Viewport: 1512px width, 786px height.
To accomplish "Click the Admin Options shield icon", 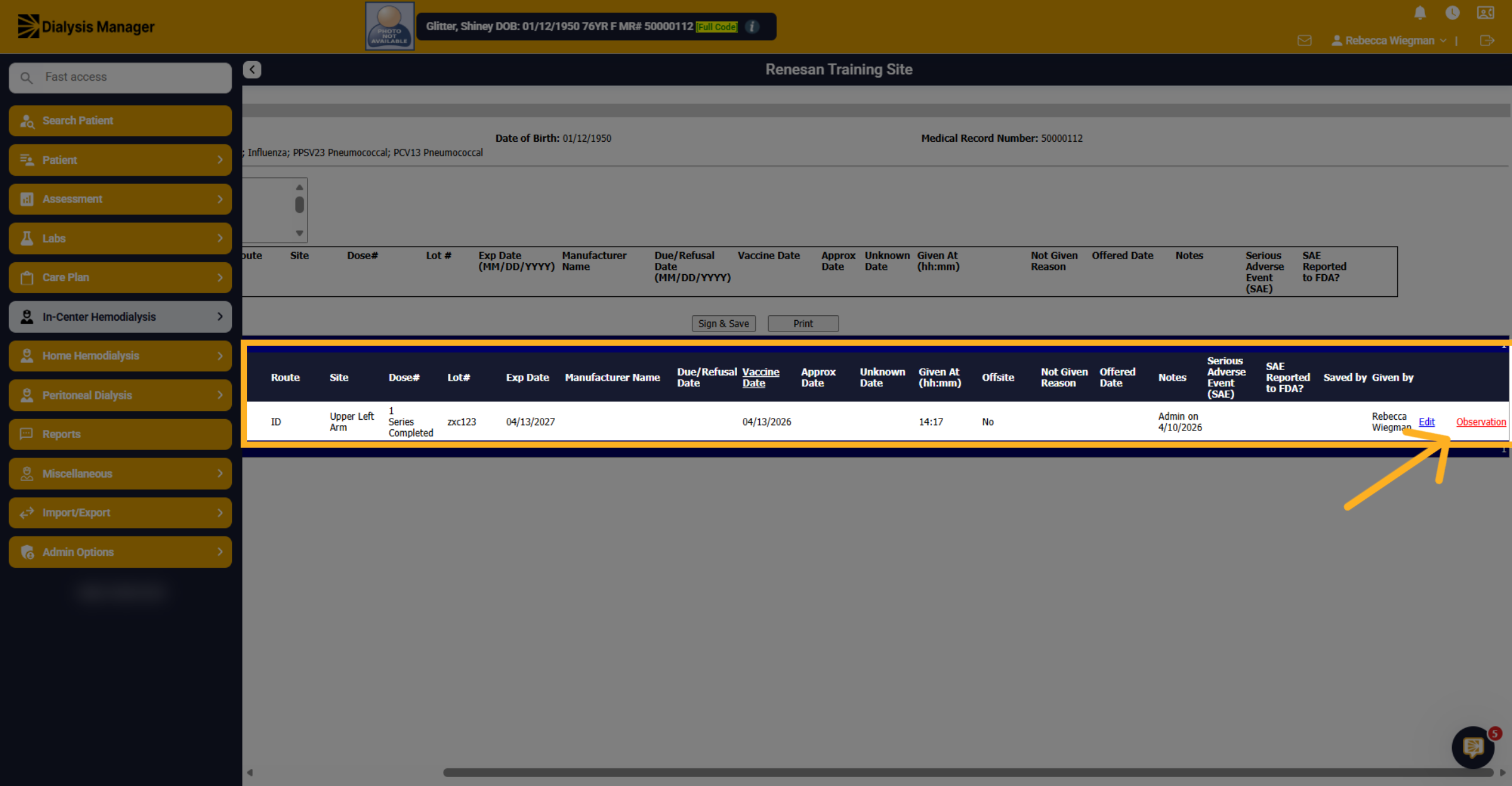I will click(27, 552).
